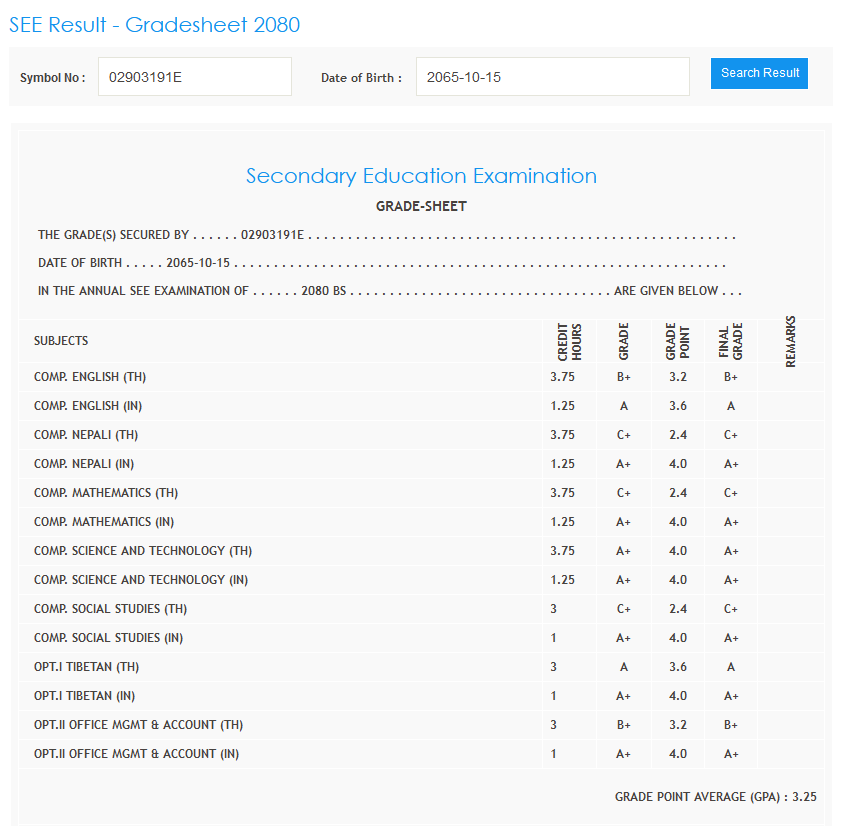Click the Date of Birth input field
844x826 pixels.
[552, 76]
